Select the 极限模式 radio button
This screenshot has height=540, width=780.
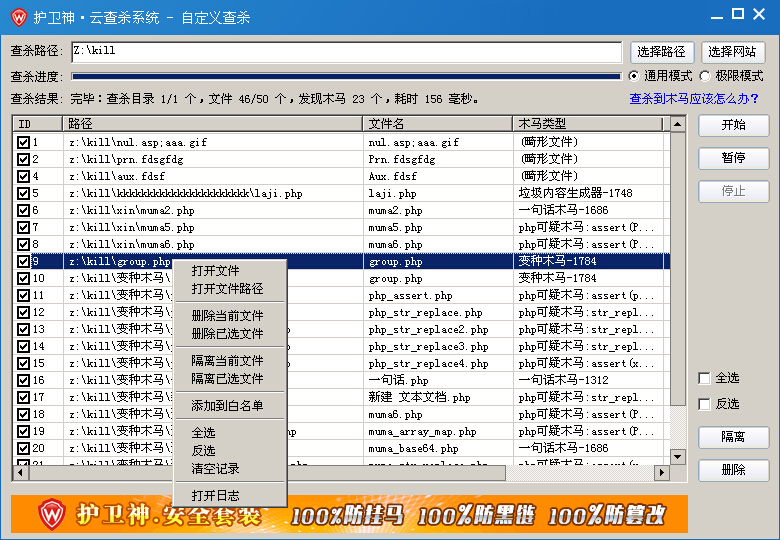click(705, 76)
